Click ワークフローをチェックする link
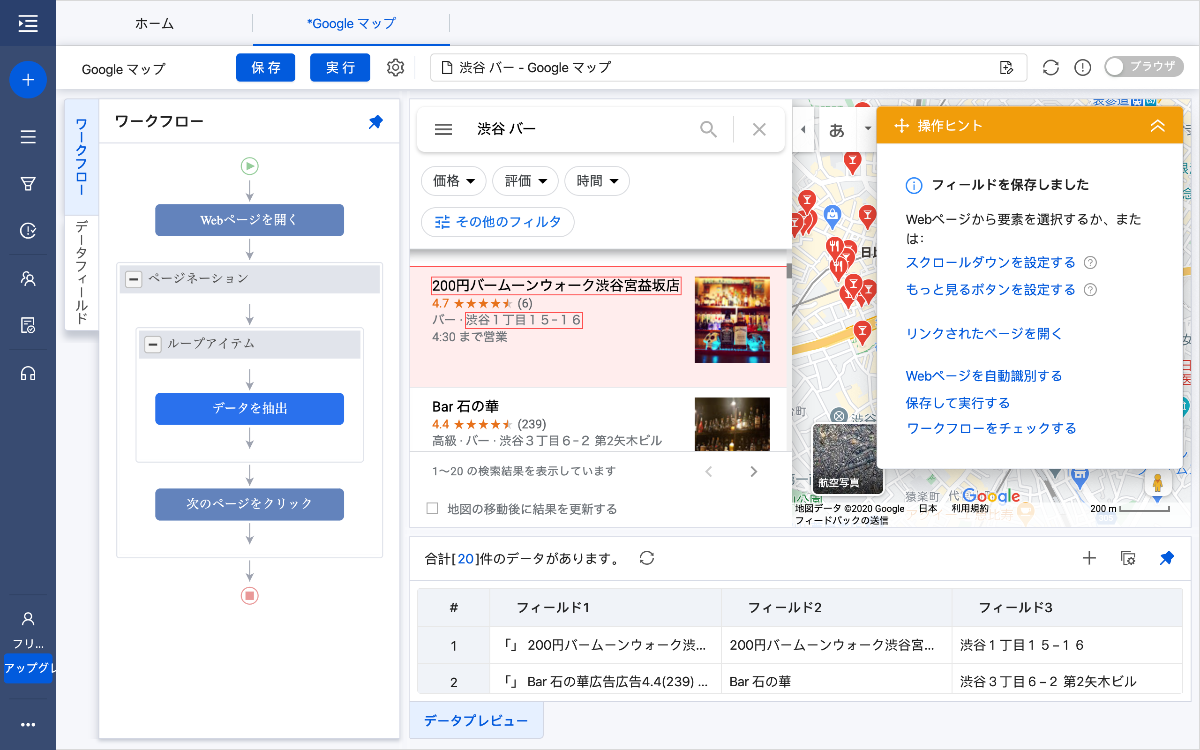The height and width of the screenshot is (750, 1200). click(x=991, y=429)
